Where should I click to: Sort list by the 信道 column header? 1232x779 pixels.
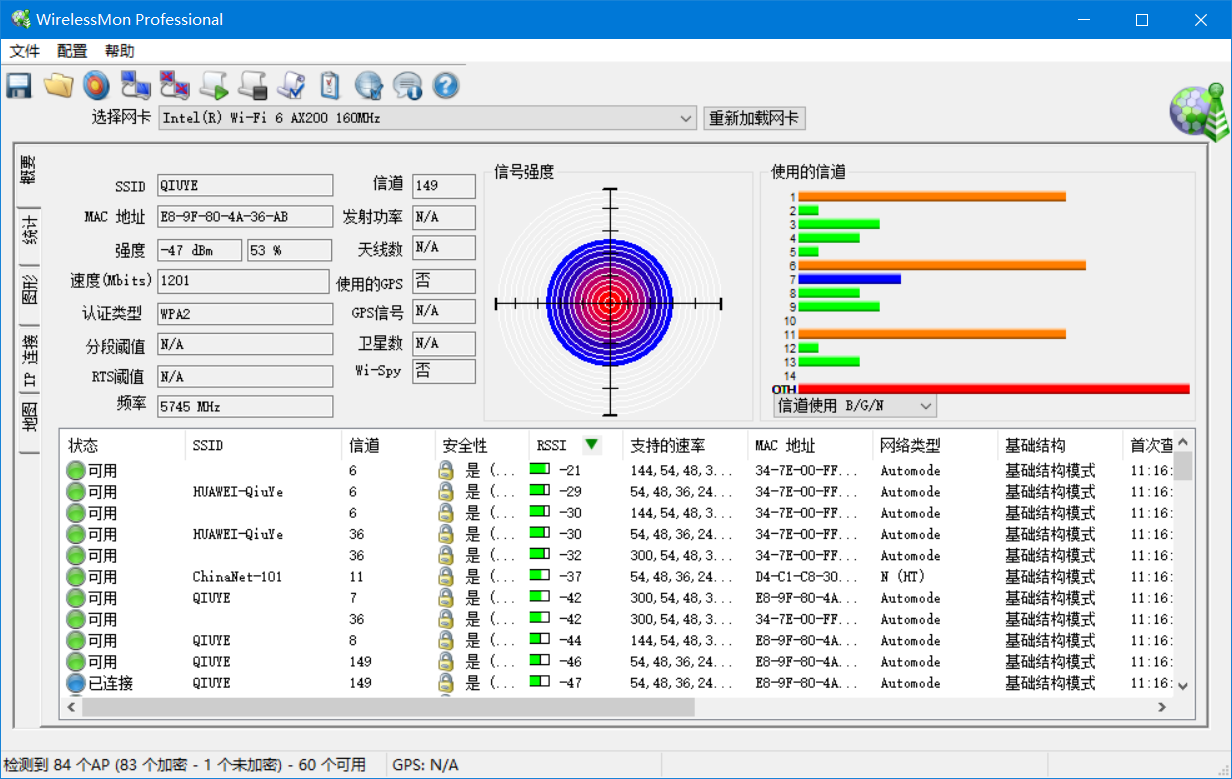[x=388, y=445]
